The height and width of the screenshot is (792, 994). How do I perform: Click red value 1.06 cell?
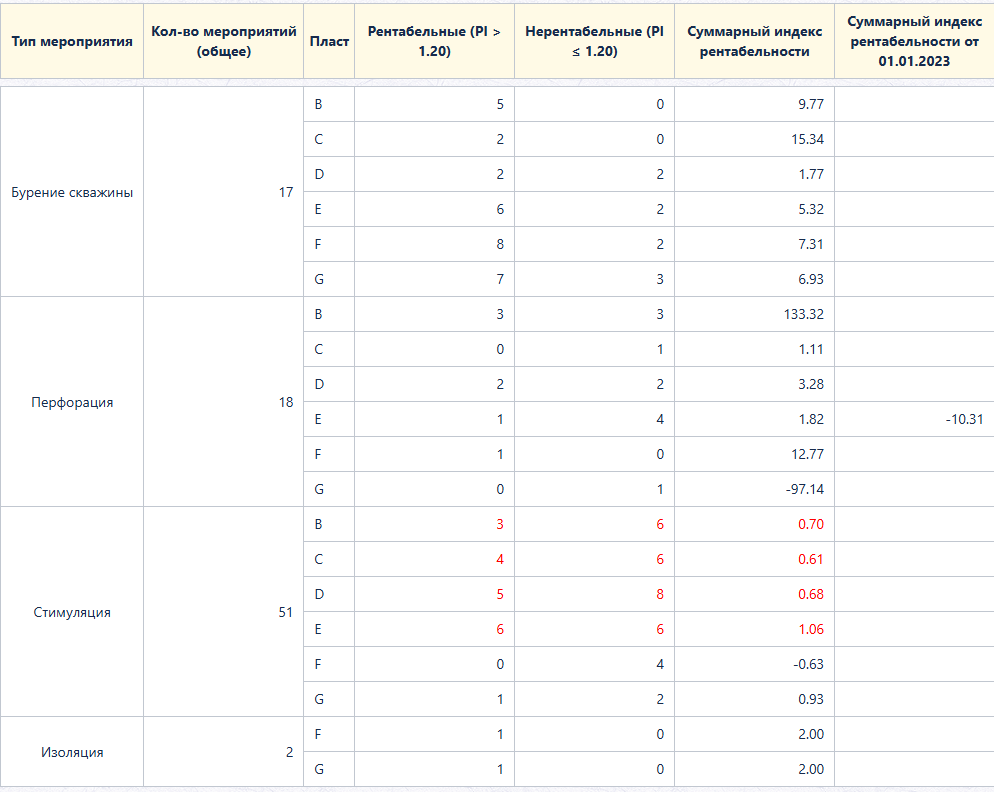[x=754, y=629]
